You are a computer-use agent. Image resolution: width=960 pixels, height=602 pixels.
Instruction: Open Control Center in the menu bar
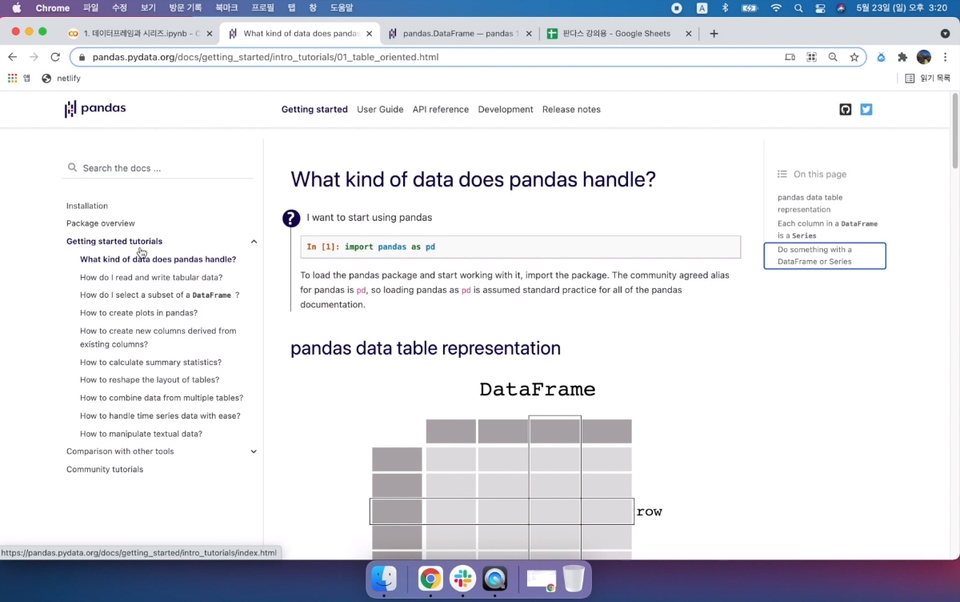(820, 8)
